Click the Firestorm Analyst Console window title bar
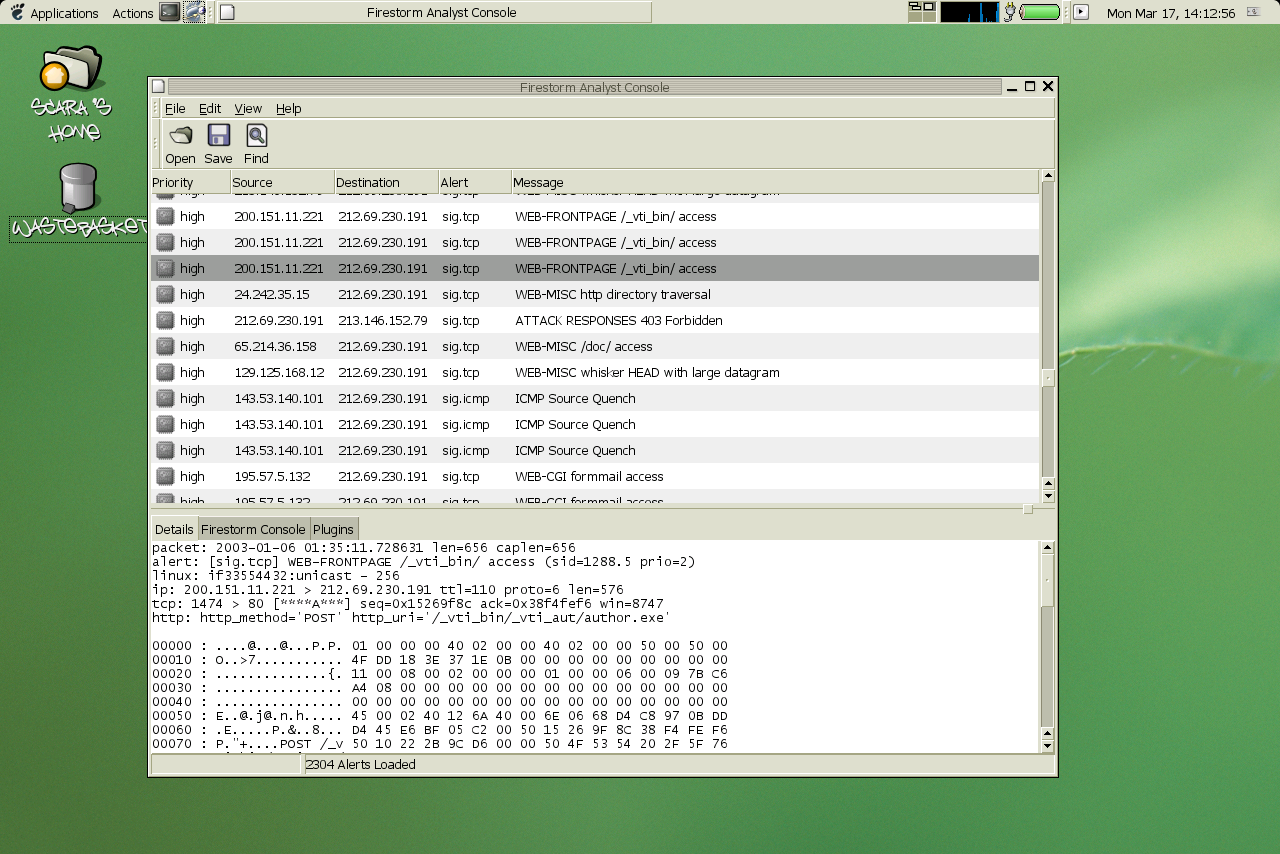The width and height of the screenshot is (1280, 854). point(585,87)
